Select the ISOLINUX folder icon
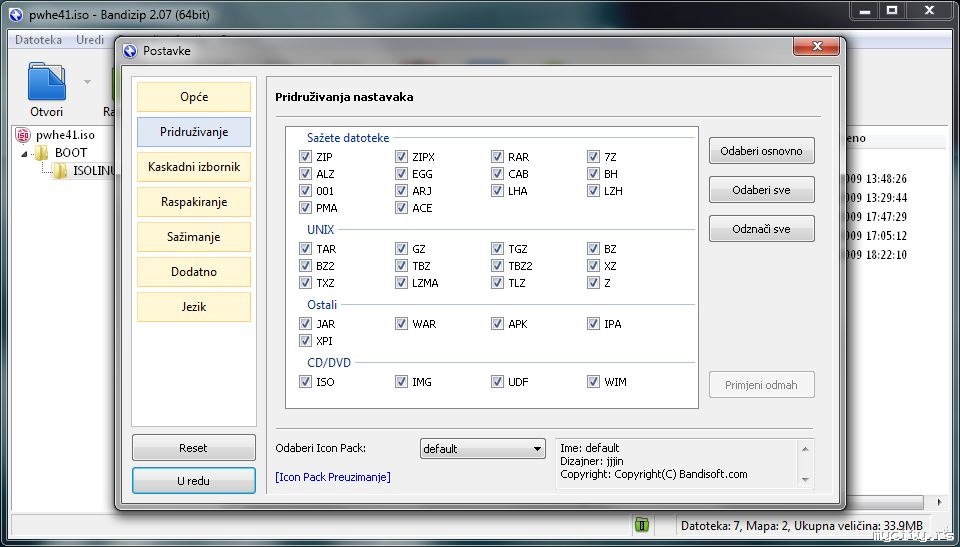The height and width of the screenshot is (547, 960). pos(60,171)
